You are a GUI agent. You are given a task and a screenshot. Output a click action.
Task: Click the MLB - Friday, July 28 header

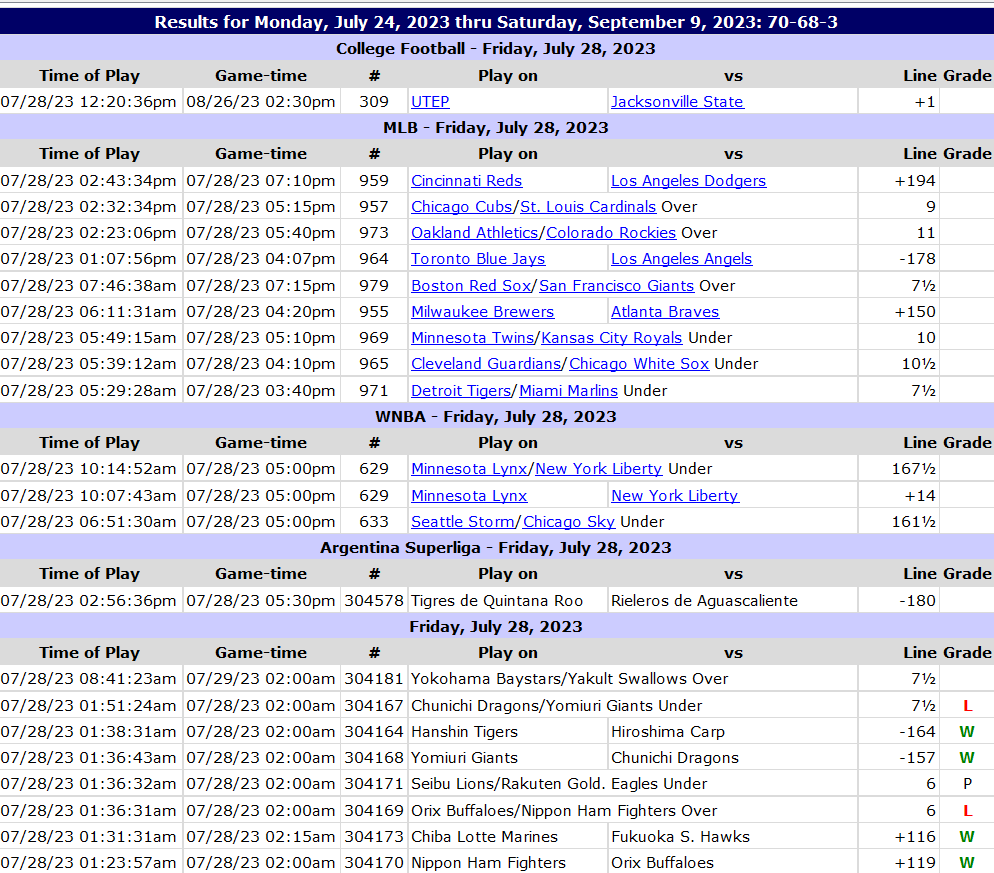[x=496, y=127]
